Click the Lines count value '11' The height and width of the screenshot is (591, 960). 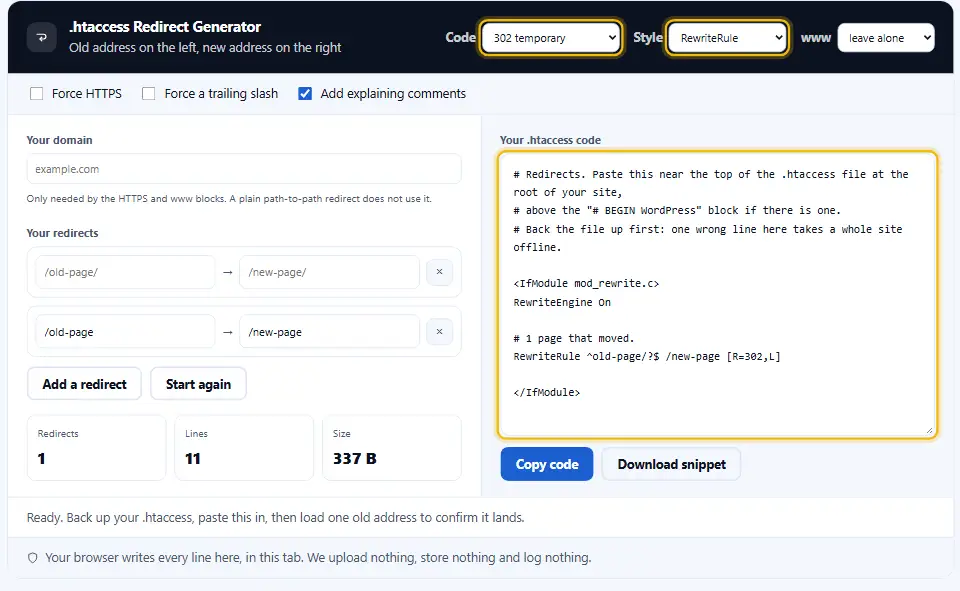[x=193, y=459]
